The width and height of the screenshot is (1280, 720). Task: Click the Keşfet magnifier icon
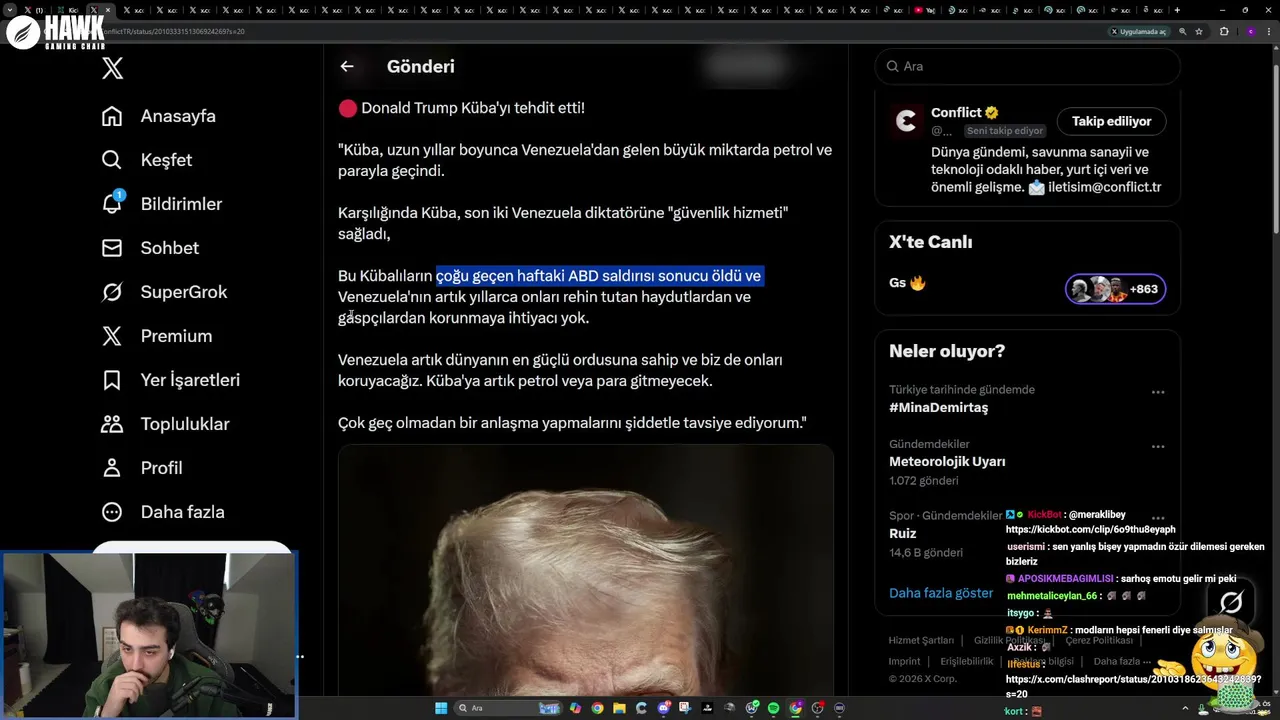[112, 160]
